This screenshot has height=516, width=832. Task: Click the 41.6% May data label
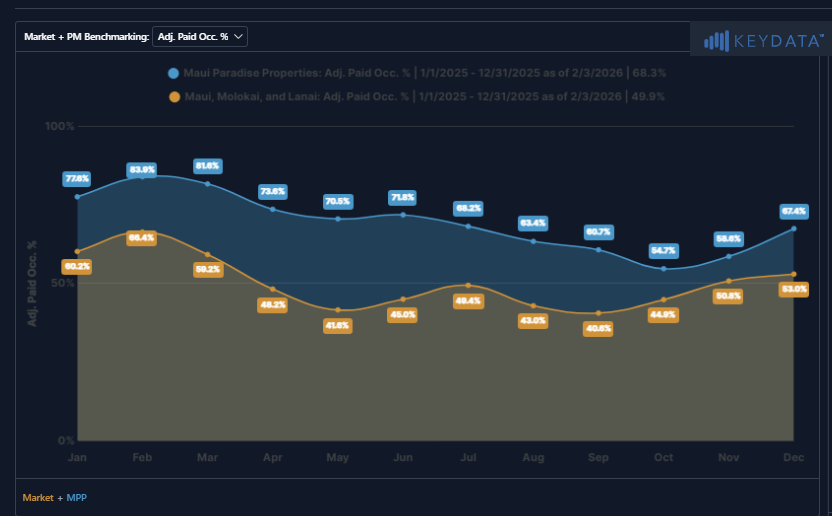338,325
